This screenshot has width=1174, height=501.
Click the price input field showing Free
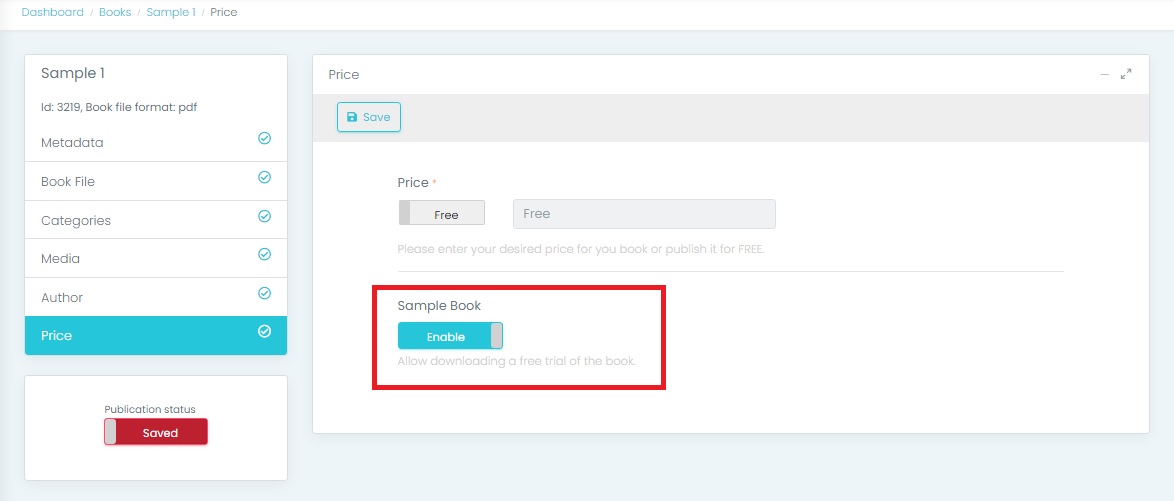click(643, 214)
